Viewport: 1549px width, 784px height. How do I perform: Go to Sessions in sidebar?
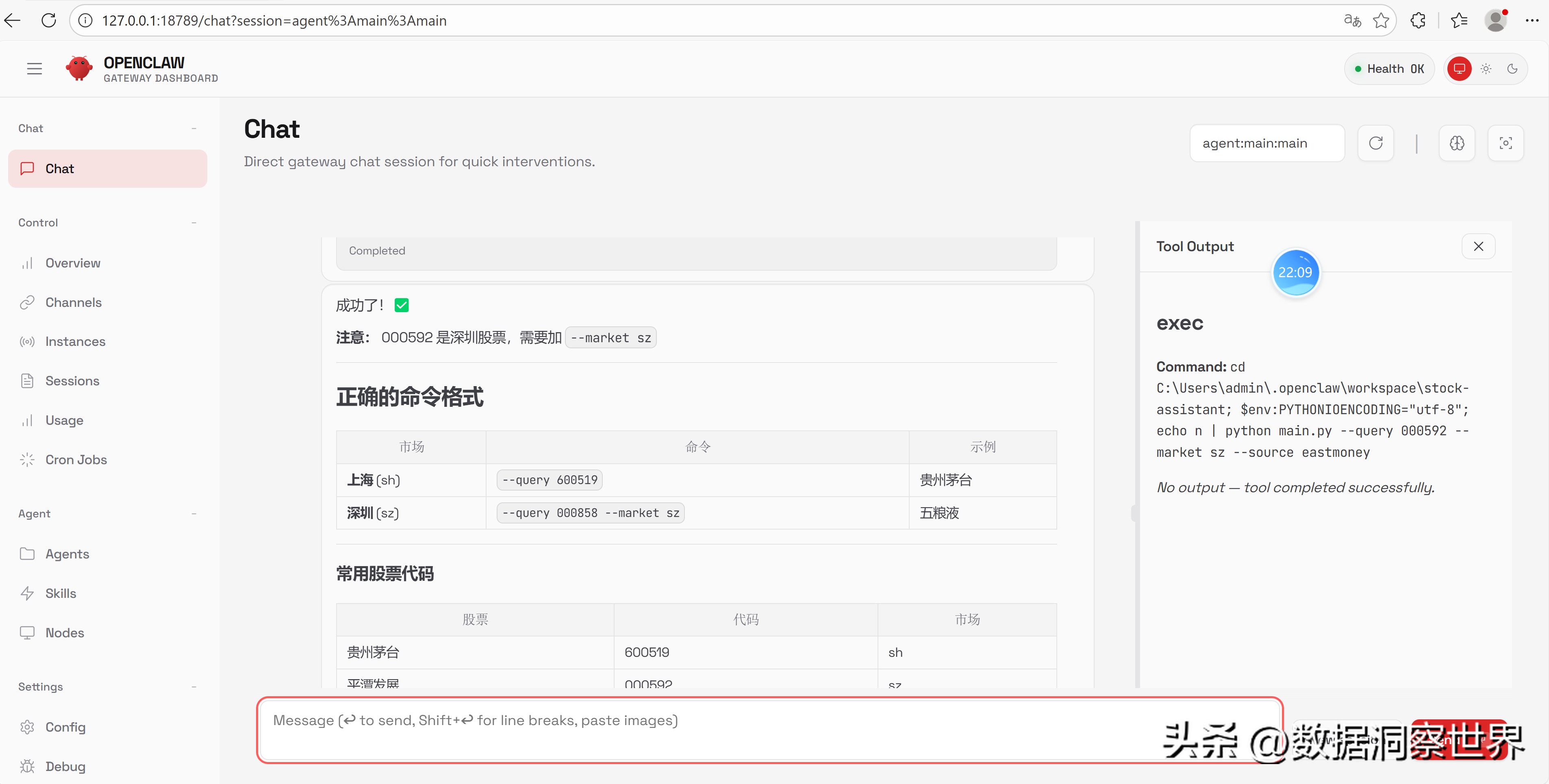[72, 380]
